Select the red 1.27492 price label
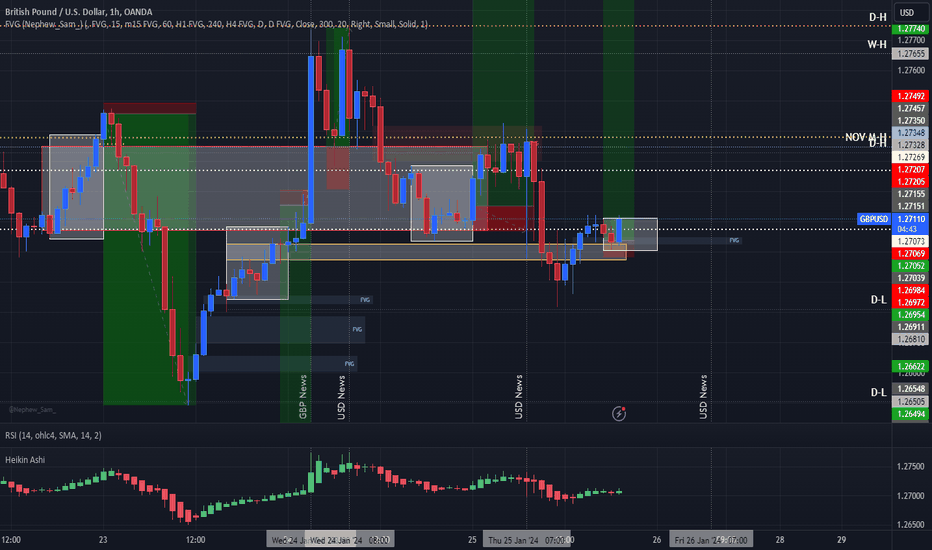The image size is (932, 550). tap(911, 96)
